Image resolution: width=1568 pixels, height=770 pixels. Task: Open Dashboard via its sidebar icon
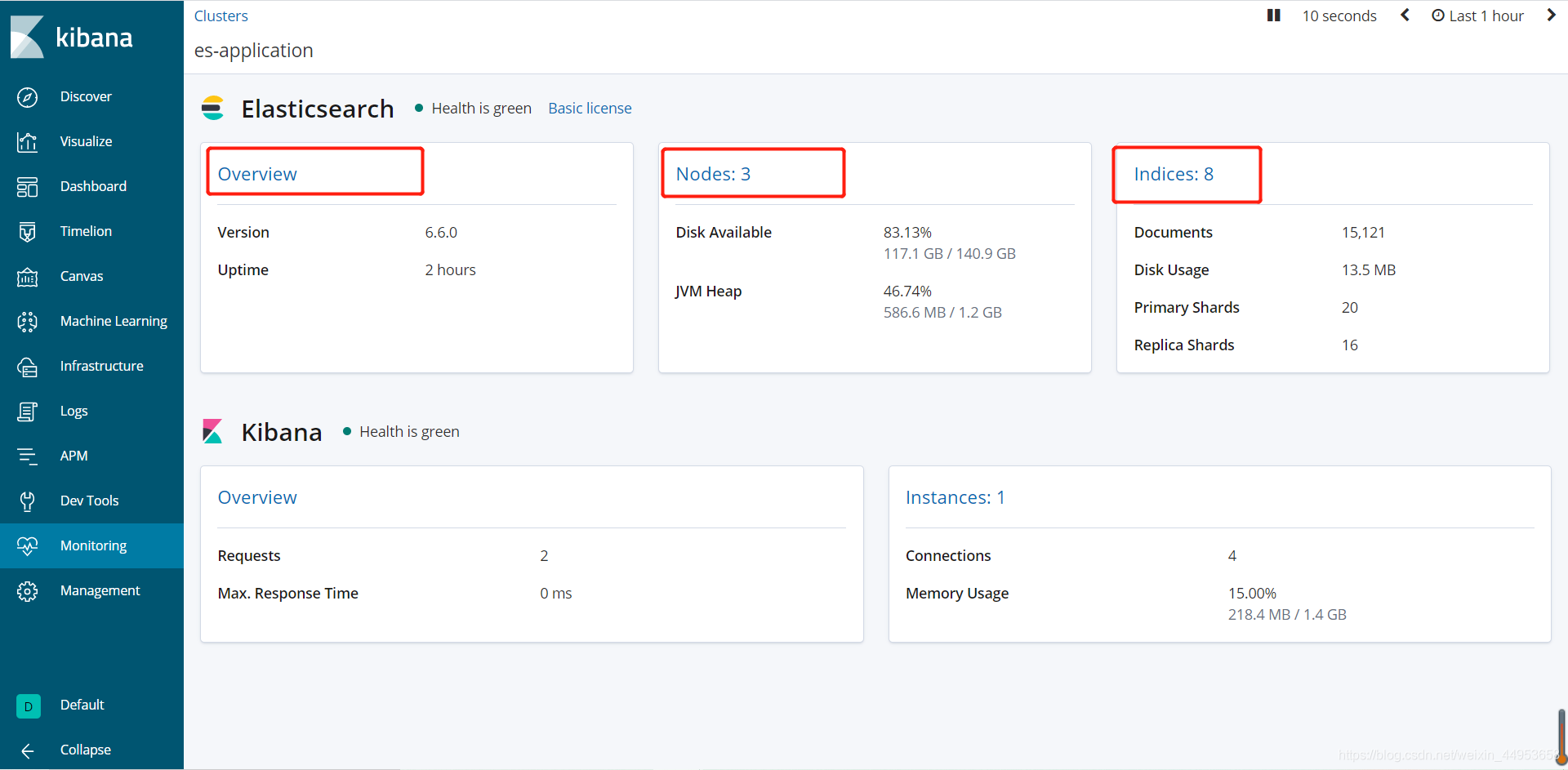point(27,187)
